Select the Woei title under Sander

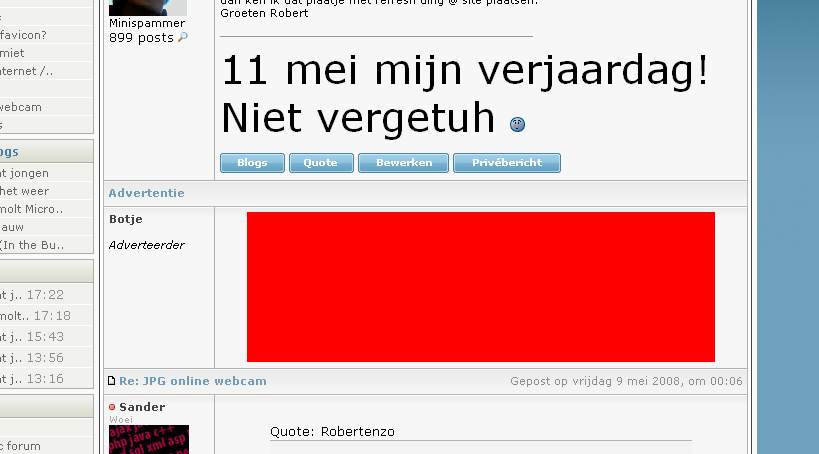coord(121,420)
